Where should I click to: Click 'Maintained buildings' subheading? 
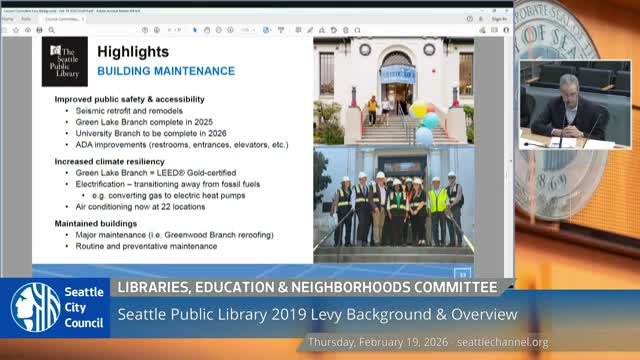[96, 224]
